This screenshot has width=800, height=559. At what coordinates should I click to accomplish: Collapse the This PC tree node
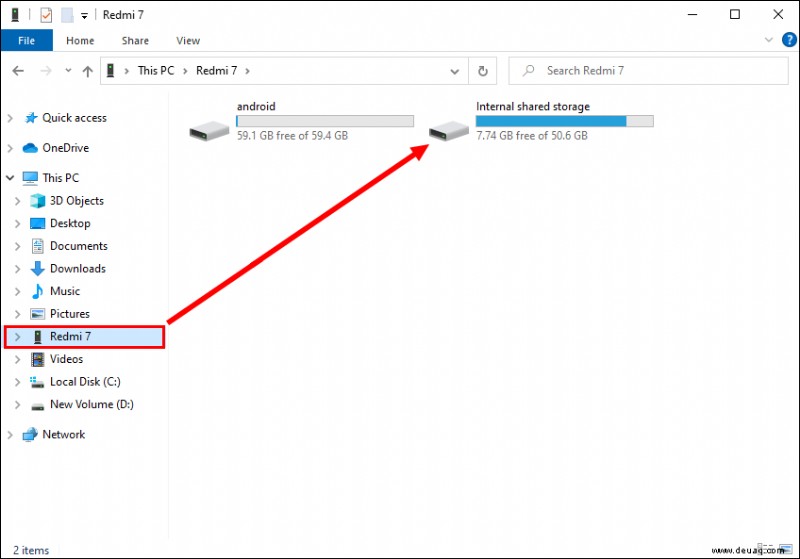coord(10,178)
